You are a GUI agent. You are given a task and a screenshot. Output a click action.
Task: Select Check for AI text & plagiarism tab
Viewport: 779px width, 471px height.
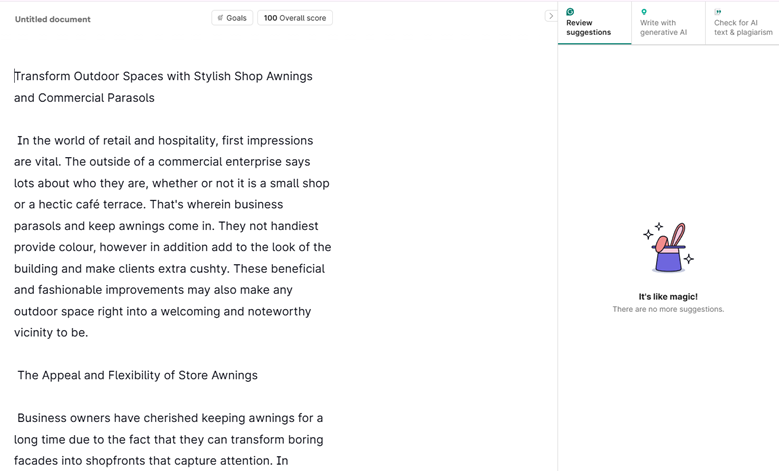point(742,27)
